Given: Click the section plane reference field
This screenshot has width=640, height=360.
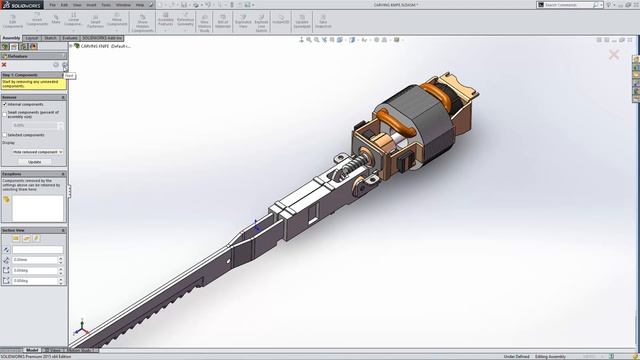Looking at the screenshot, I should (x=38, y=249).
